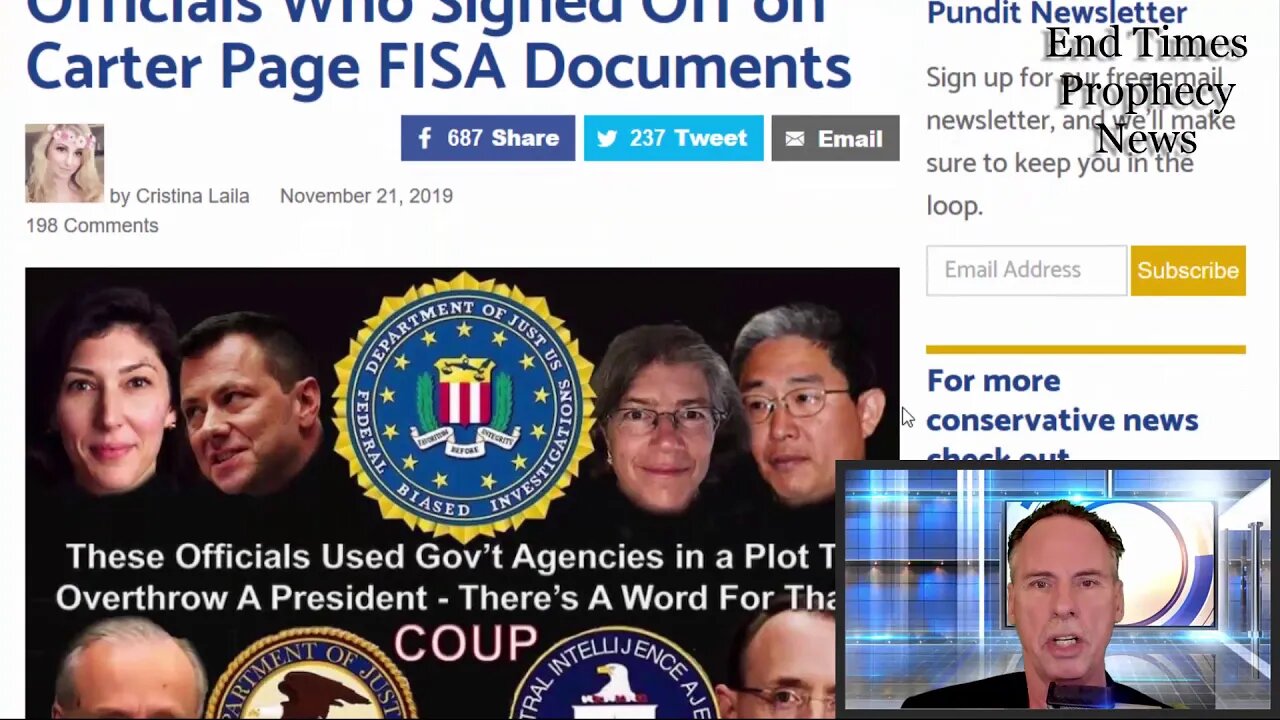This screenshot has height=720, width=1280.
Task: Click the End Times Prophecy News watermark
Action: (1146, 90)
